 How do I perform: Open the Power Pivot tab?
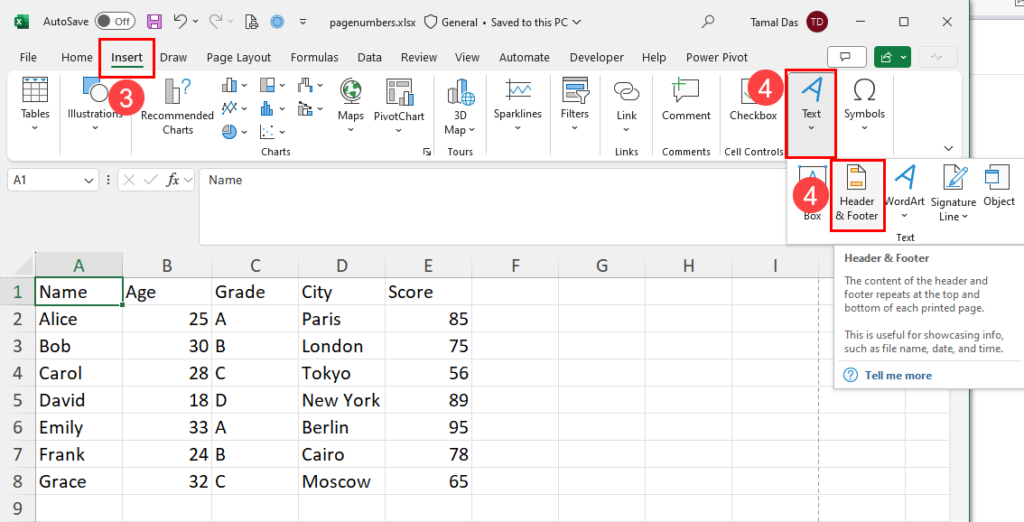click(x=716, y=57)
